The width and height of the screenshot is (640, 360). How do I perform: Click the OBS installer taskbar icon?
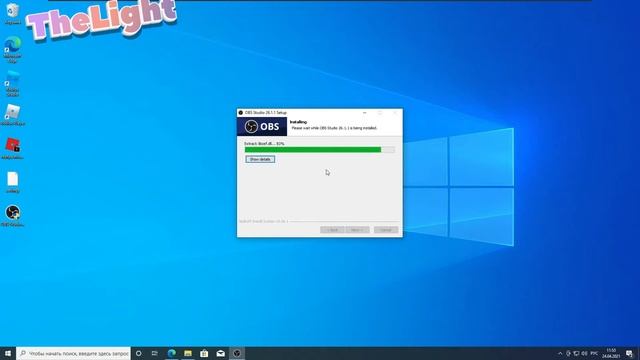(237, 353)
